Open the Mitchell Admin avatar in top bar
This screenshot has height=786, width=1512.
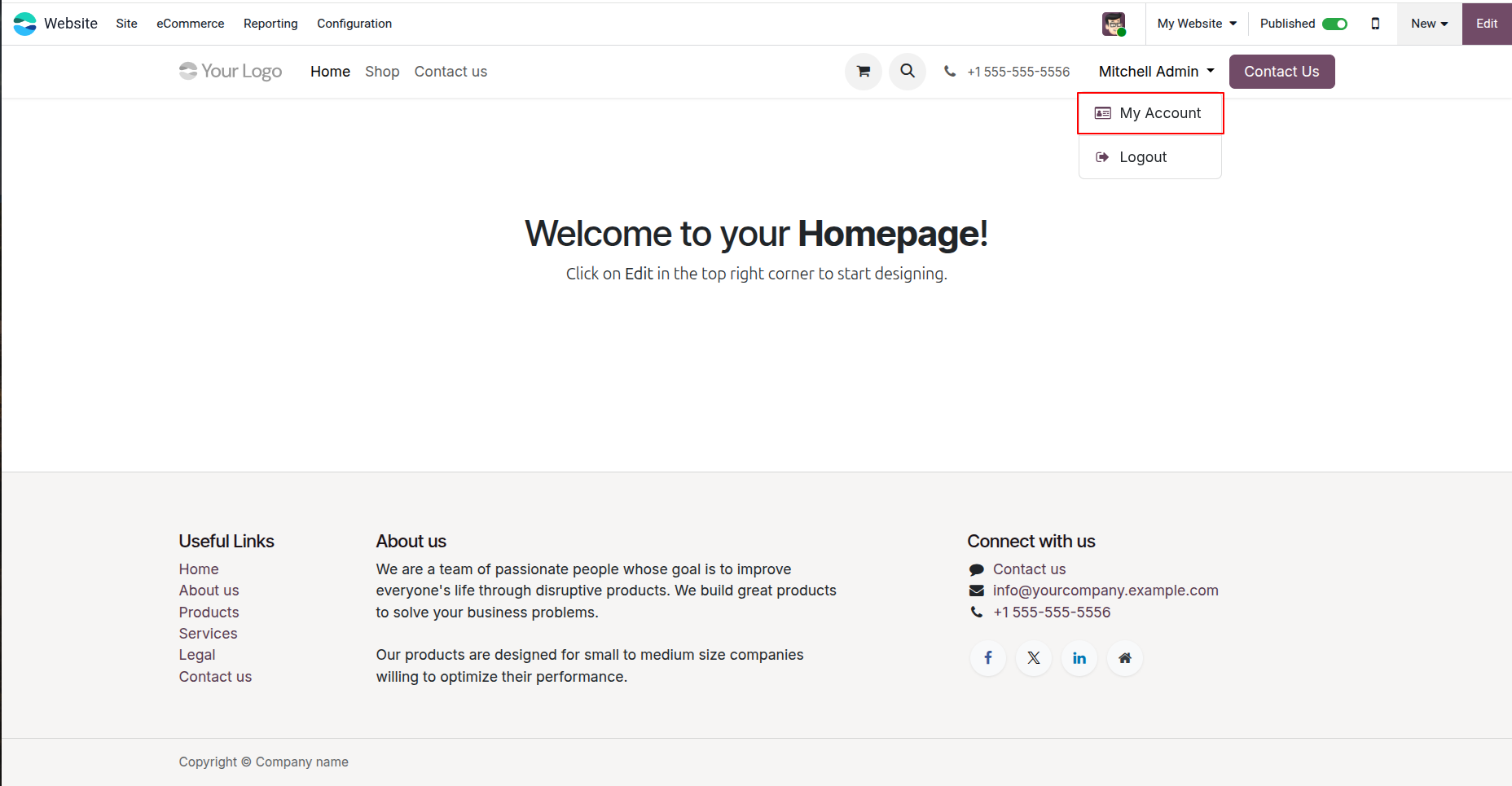(1114, 24)
